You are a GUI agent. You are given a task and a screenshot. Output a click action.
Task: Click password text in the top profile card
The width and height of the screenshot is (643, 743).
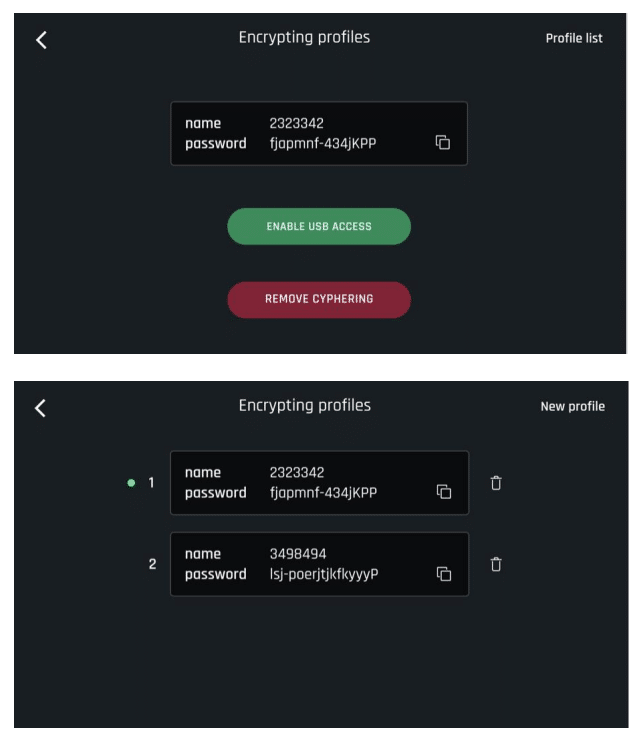tap(323, 144)
